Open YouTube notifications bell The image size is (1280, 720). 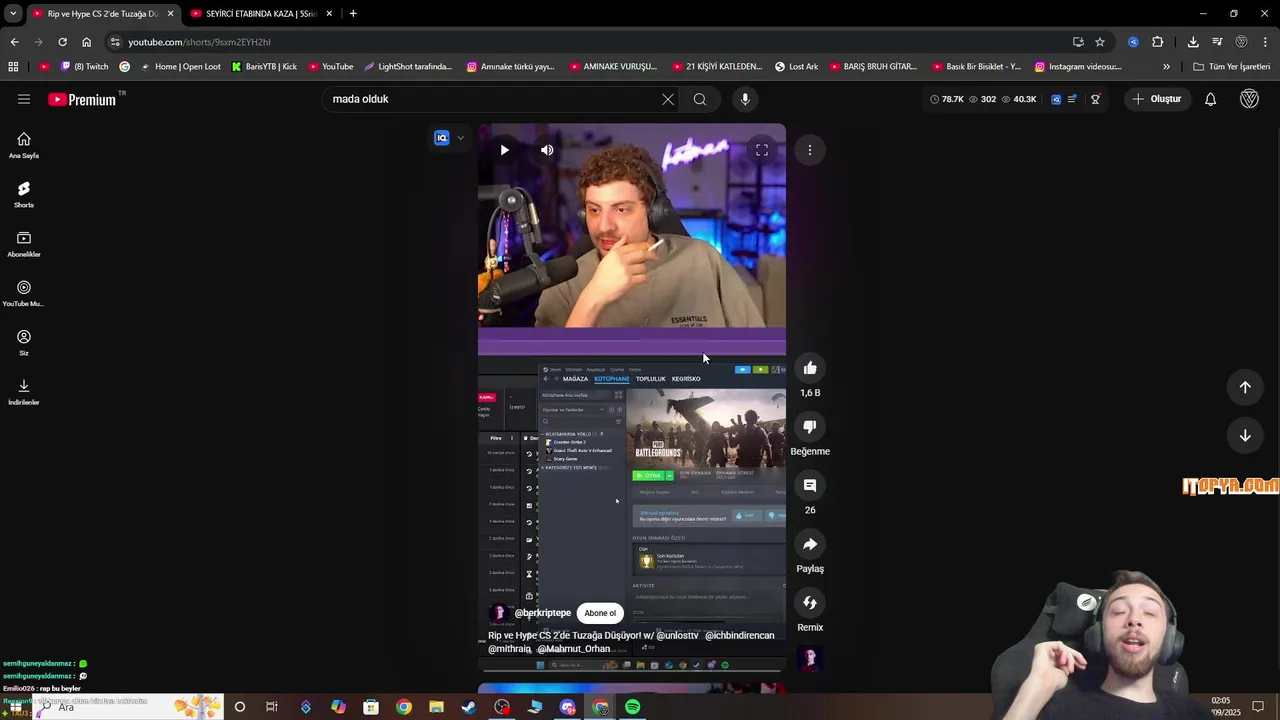pos(1210,99)
